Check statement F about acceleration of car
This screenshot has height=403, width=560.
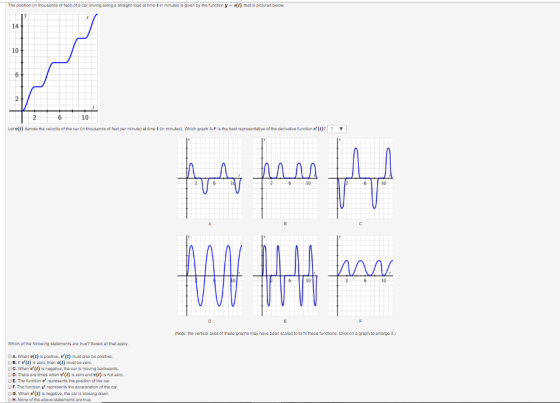point(10,387)
